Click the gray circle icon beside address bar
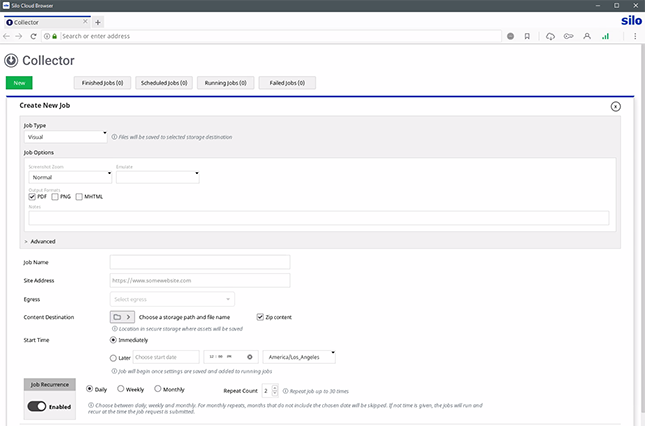This screenshot has width=645, height=426. point(510,36)
